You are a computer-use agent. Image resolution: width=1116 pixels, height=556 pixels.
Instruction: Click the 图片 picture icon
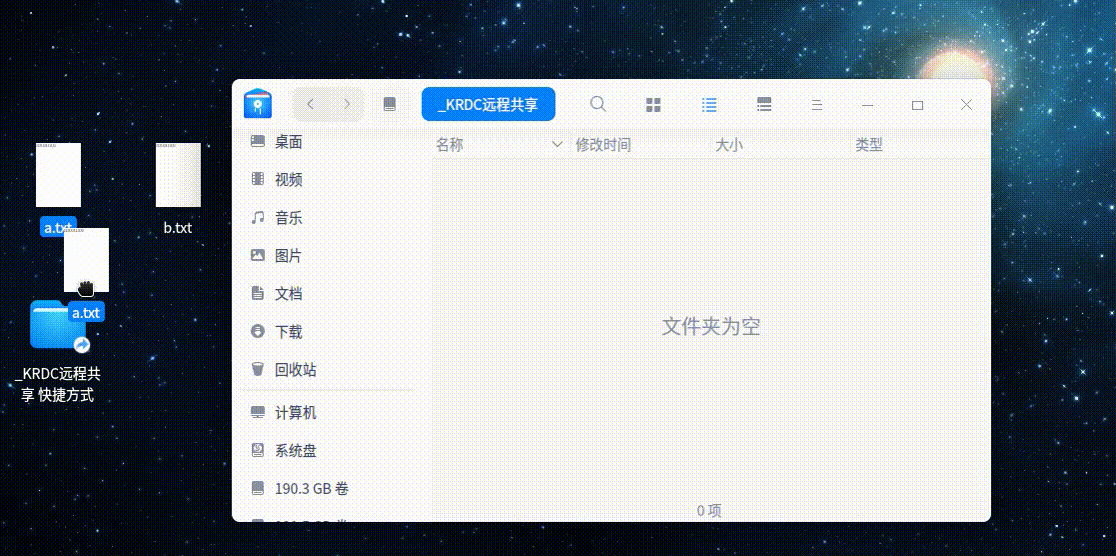click(258, 255)
